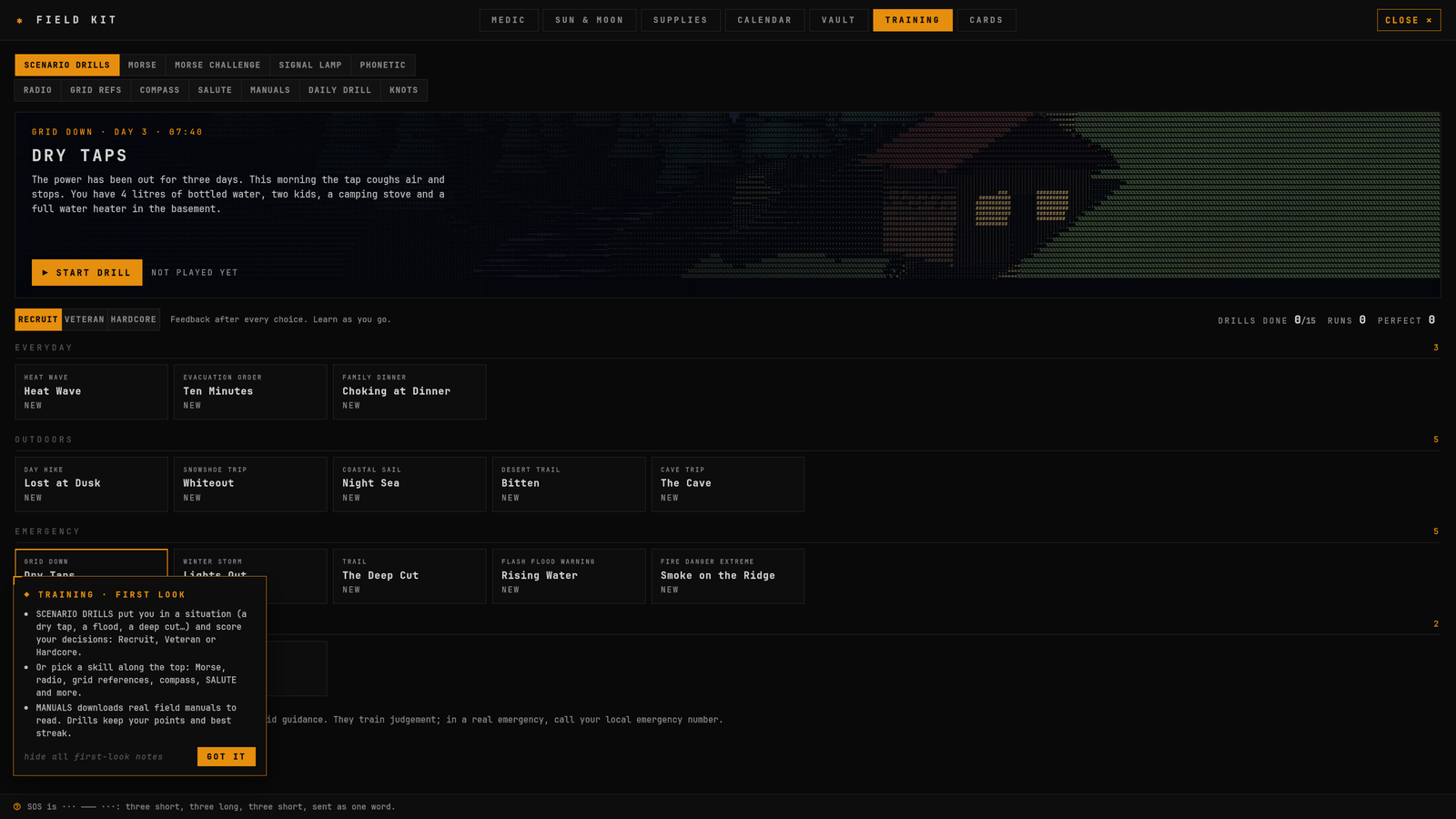1456x819 pixels.
Task: Start the Dry Taps drill
Action: pyautogui.click(x=86, y=273)
